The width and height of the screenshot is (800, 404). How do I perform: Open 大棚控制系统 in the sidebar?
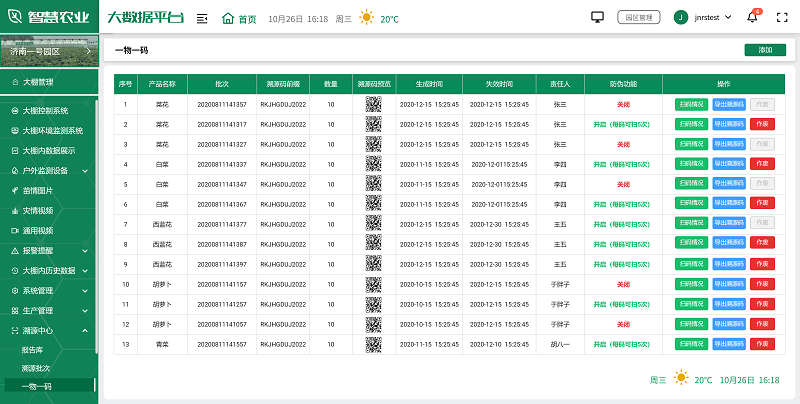[45, 110]
